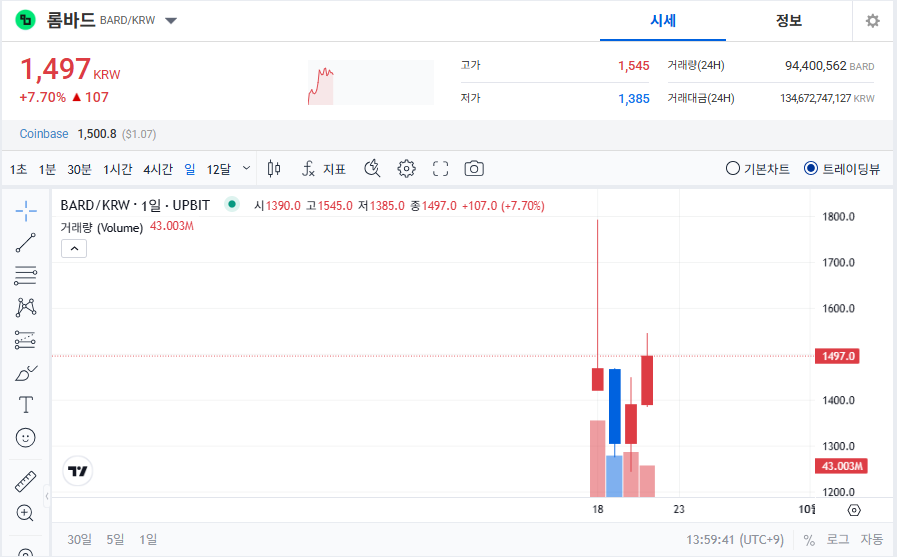Viewport: 897px width, 557px height.
Task: Open the time axis settings icon
Action: [854, 510]
